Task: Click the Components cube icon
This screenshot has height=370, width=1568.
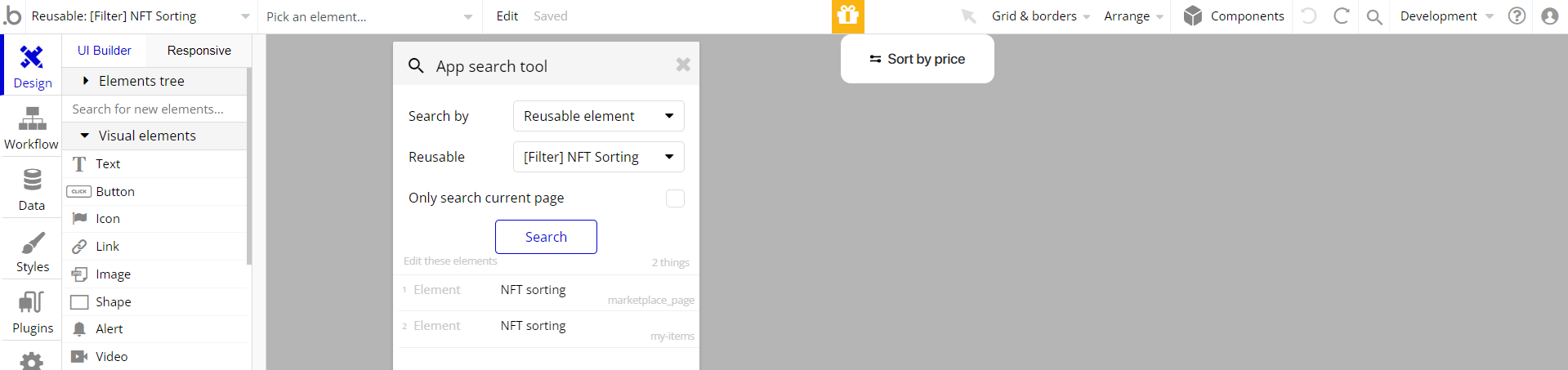Action: [1193, 16]
